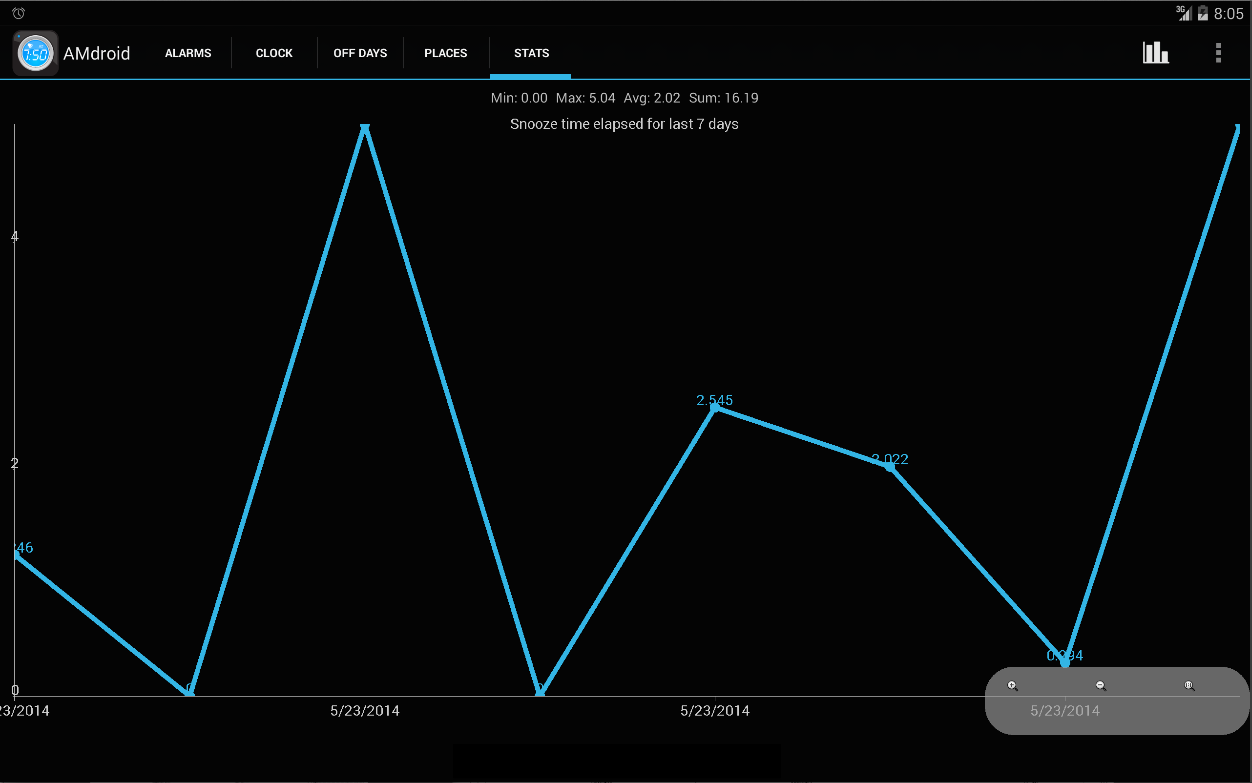Select the Stats tab
This screenshot has width=1252, height=783.
click(531, 53)
